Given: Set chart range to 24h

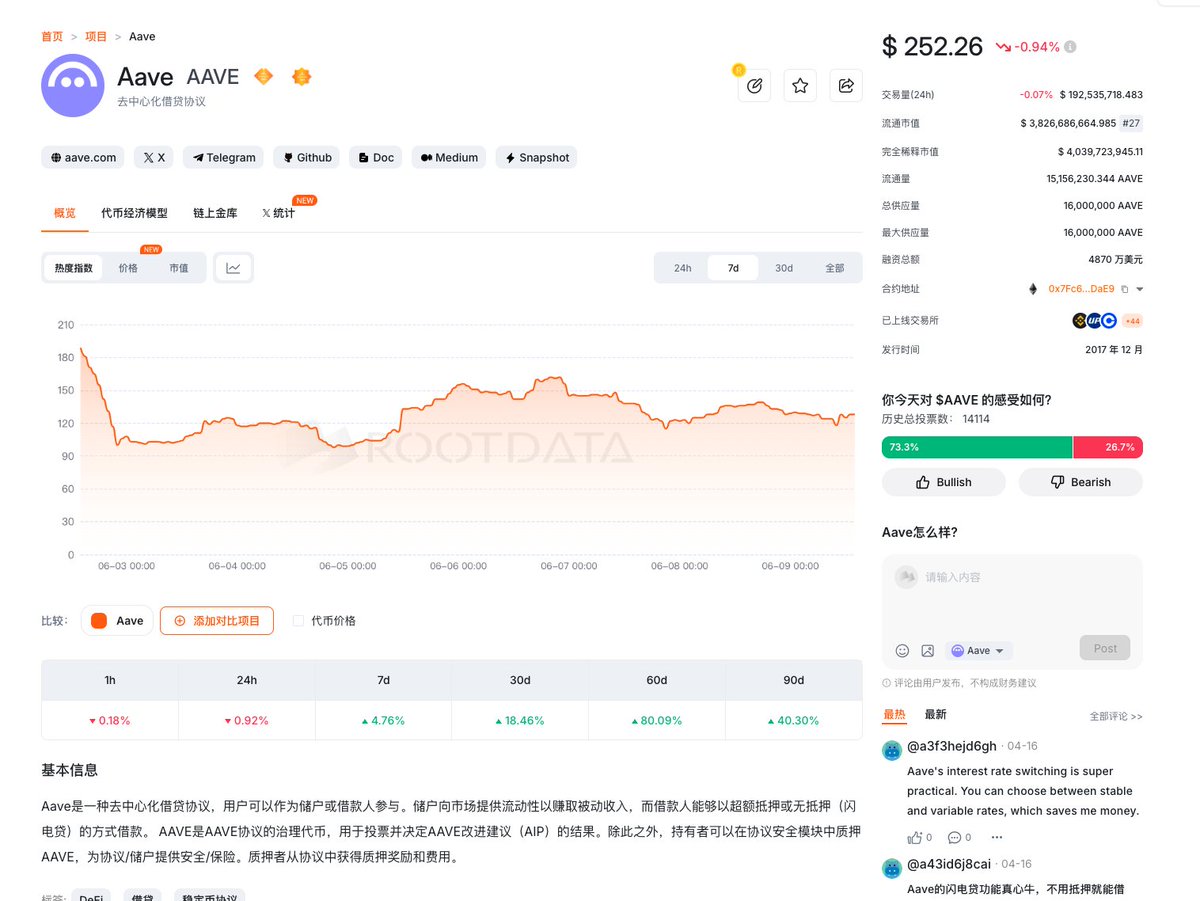Looking at the screenshot, I should click(683, 268).
